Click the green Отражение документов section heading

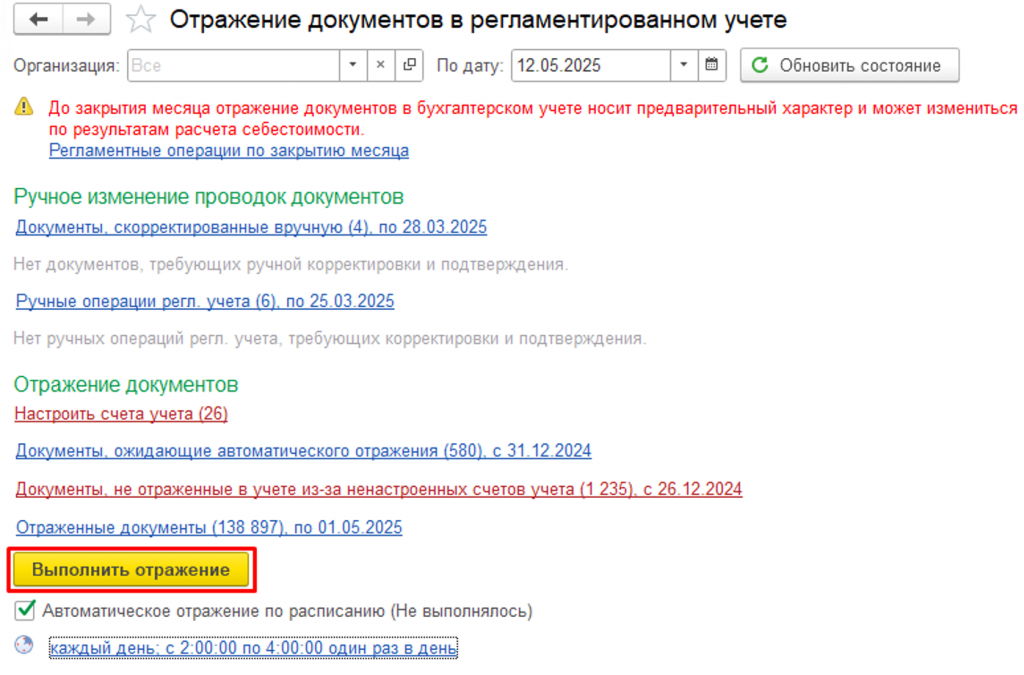click(x=126, y=385)
